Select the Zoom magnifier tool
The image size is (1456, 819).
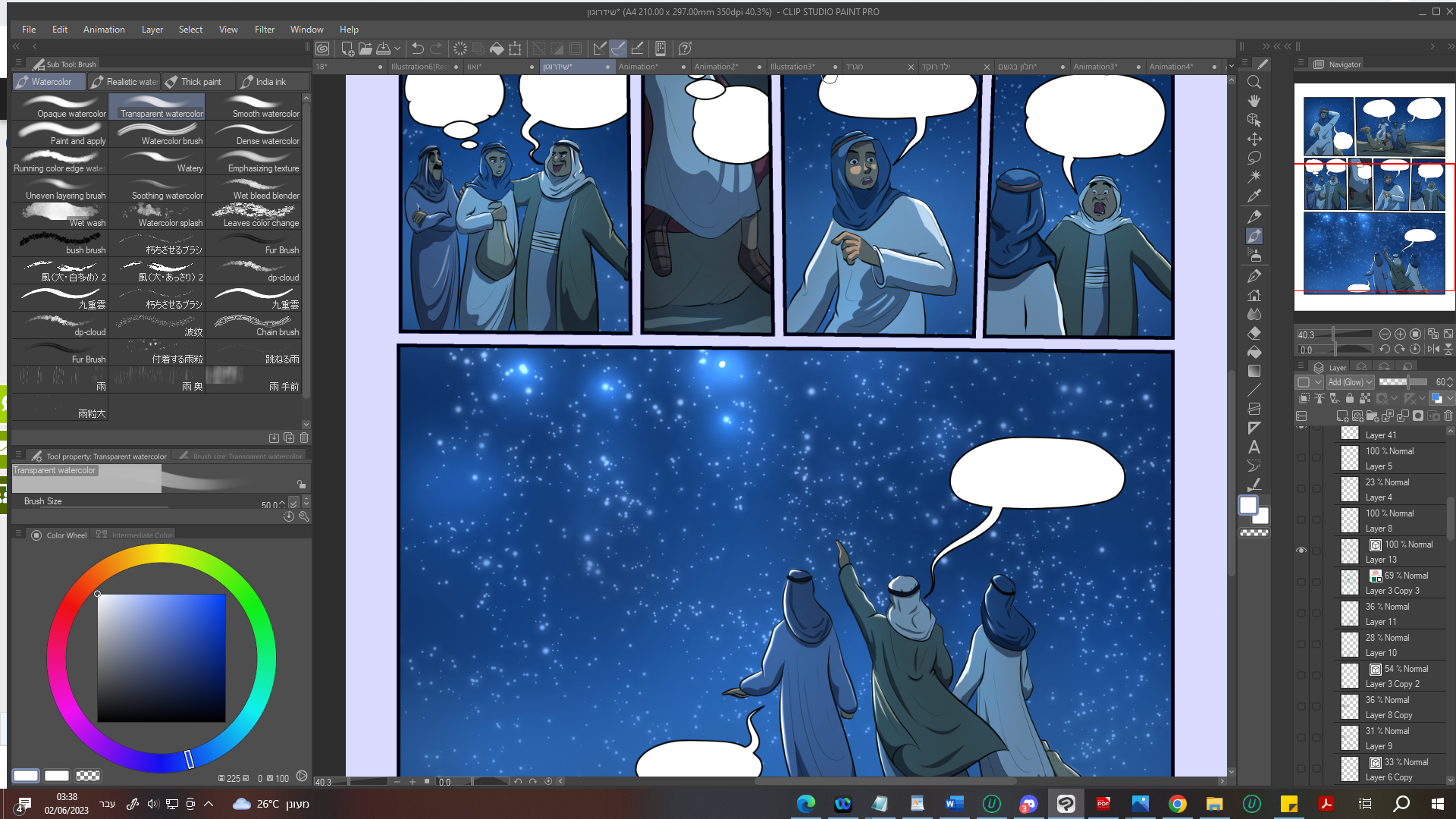click(1254, 82)
